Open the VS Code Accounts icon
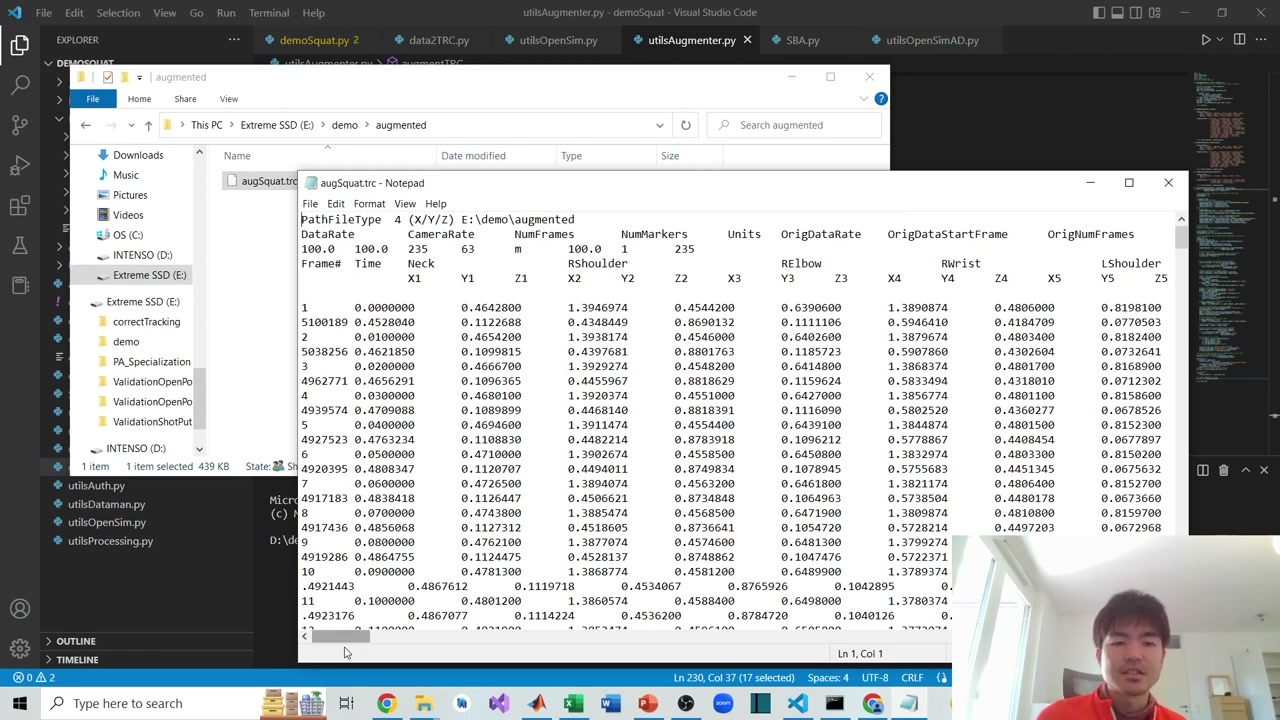The image size is (1280, 720). click(x=20, y=609)
